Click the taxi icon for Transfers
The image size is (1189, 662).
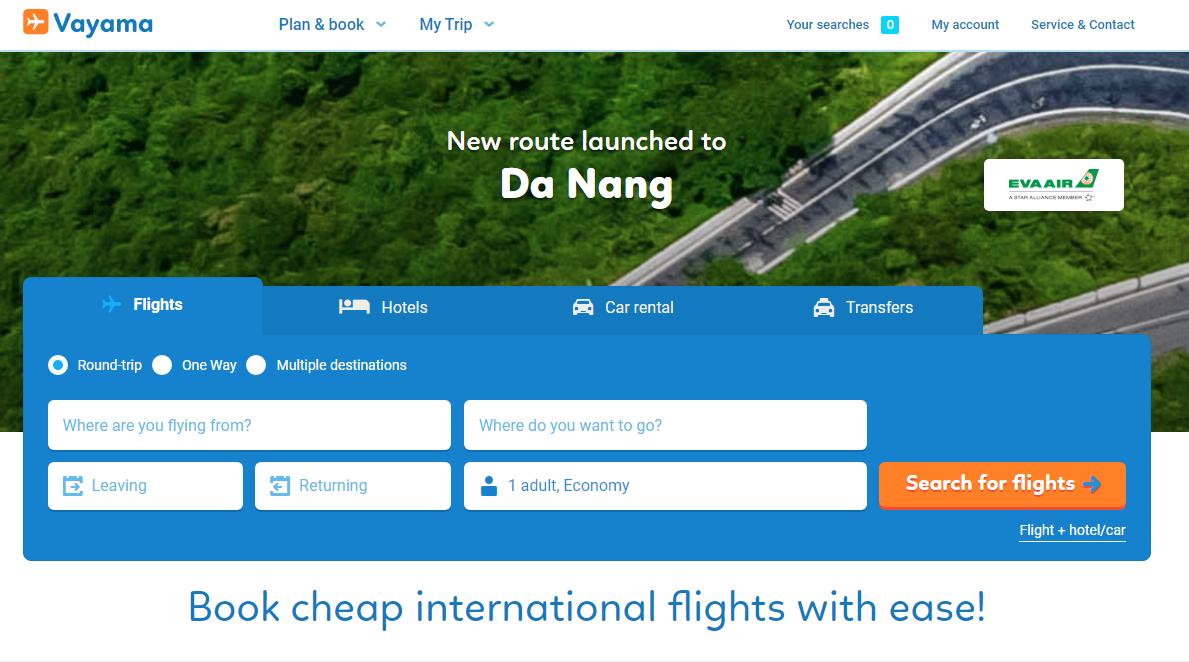[x=824, y=307]
